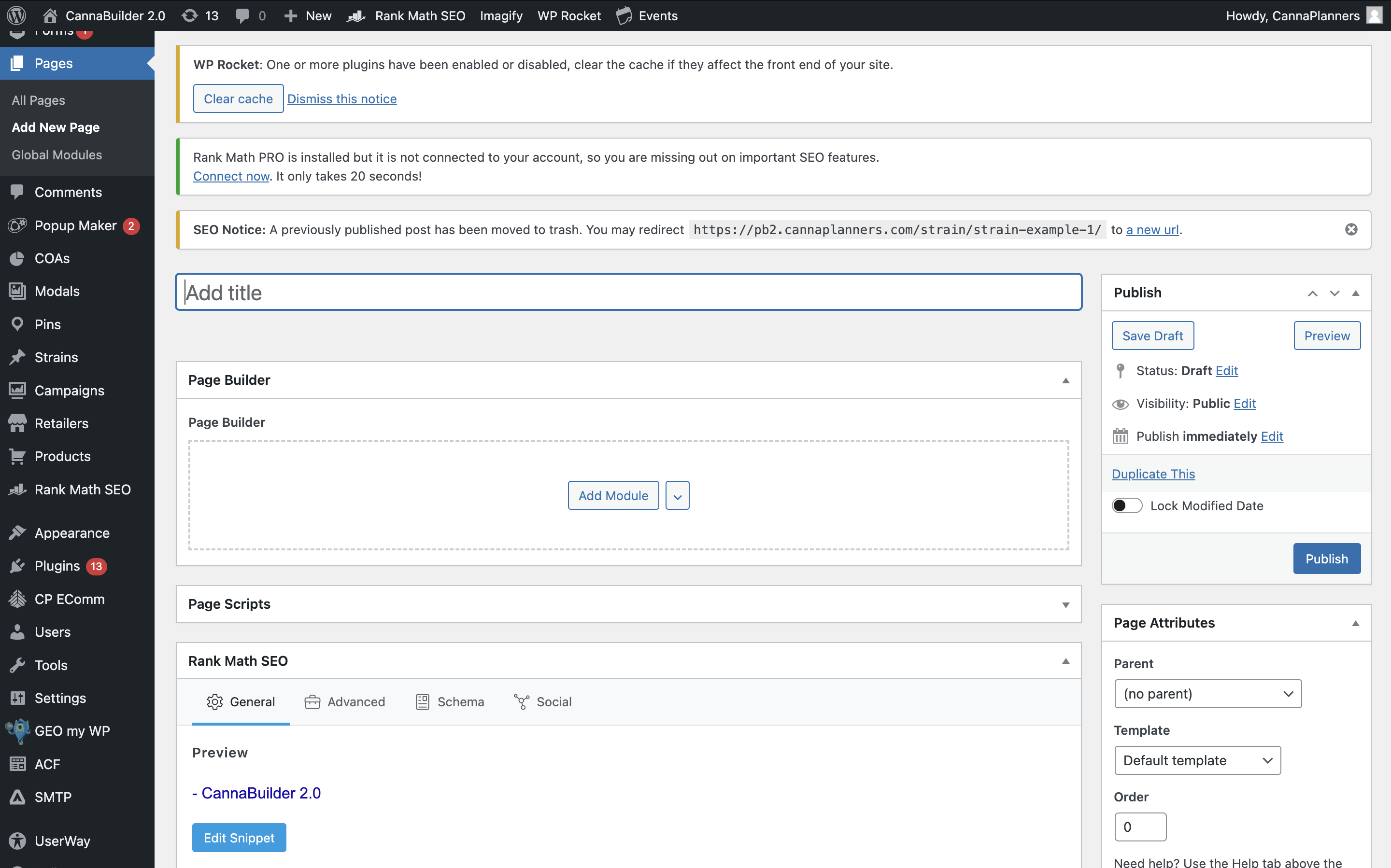Click the Save Draft button

tap(1152, 336)
